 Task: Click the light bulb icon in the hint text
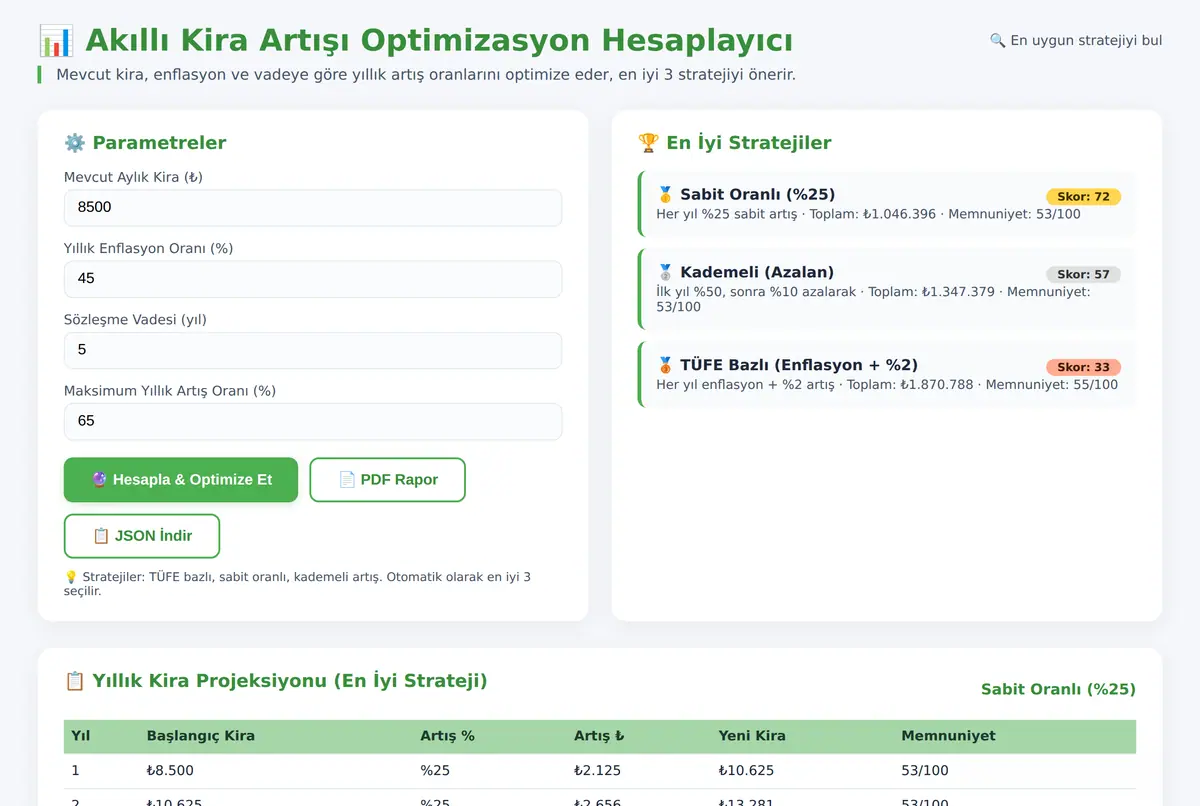point(71,577)
